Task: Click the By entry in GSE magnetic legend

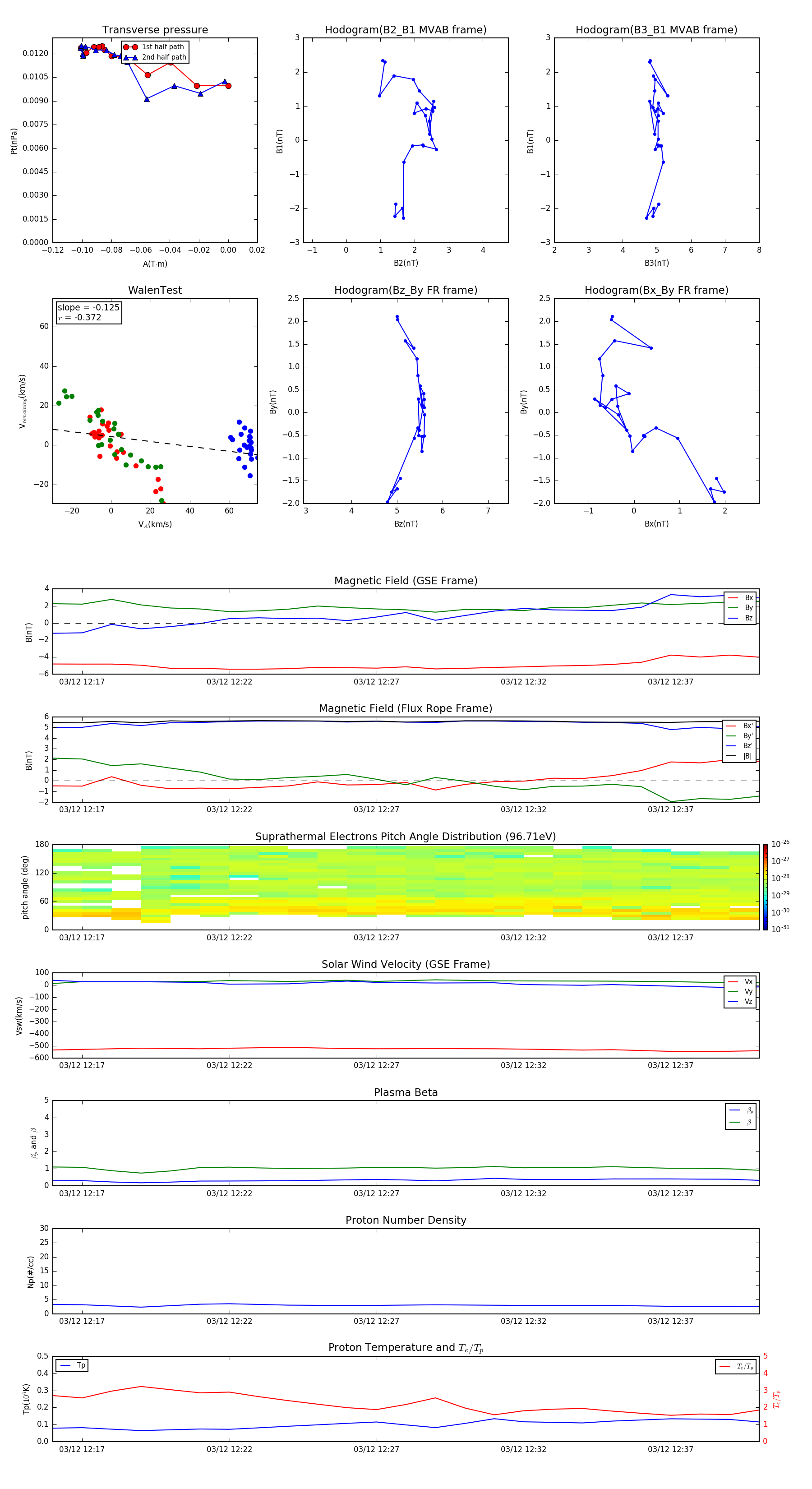Action: [740, 607]
